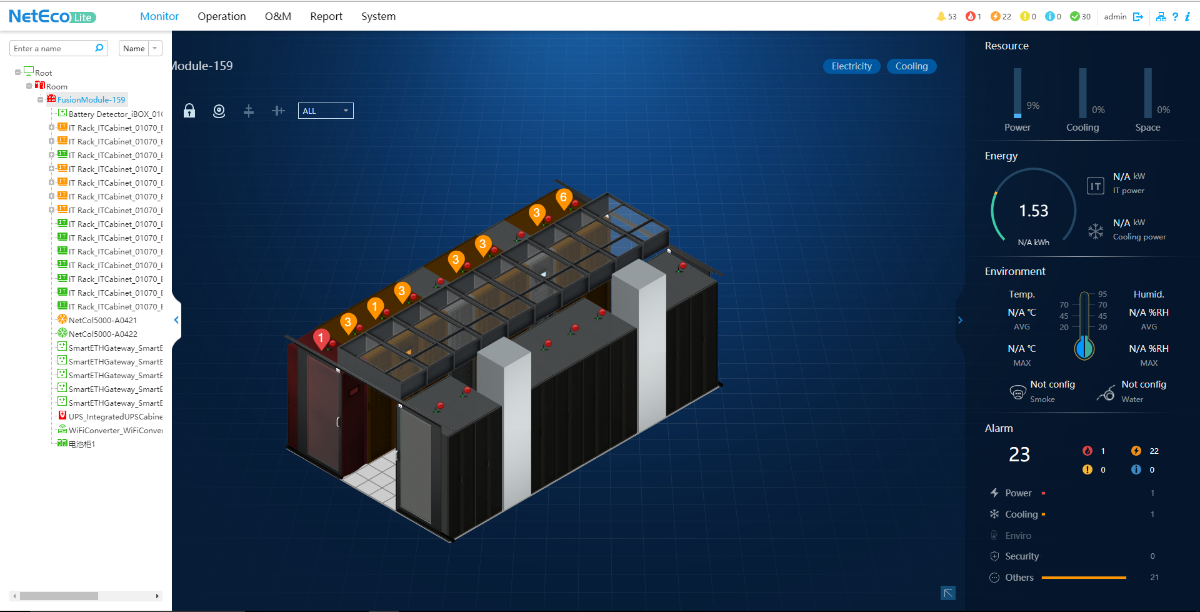Toggle the Cooling view
Screen dimensions: 1200x612
tap(911, 66)
